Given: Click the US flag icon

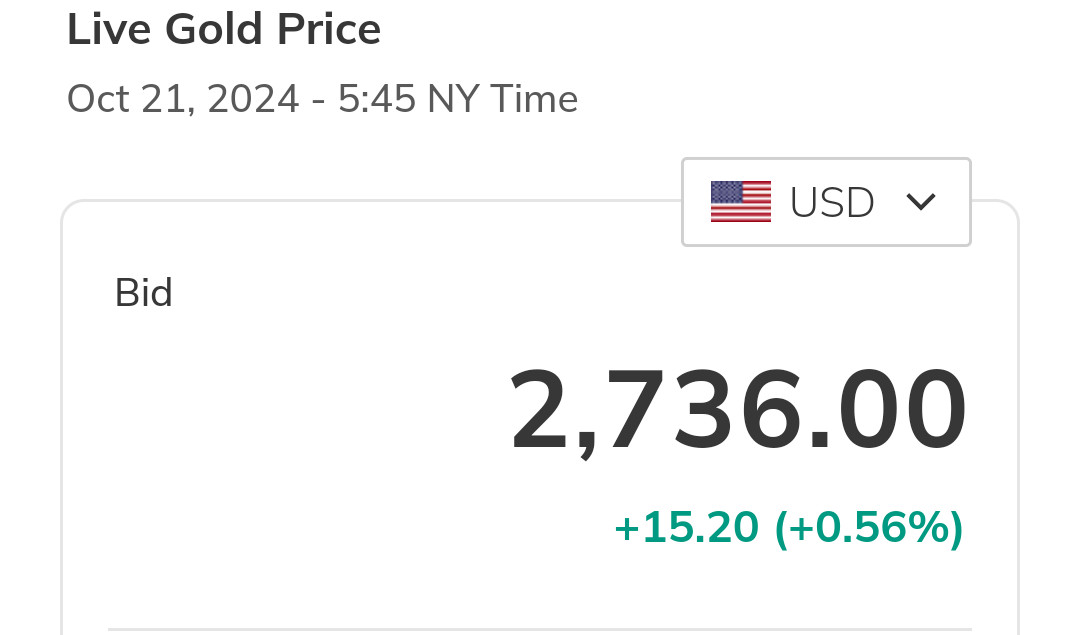Looking at the screenshot, I should (x=740, y=202).
